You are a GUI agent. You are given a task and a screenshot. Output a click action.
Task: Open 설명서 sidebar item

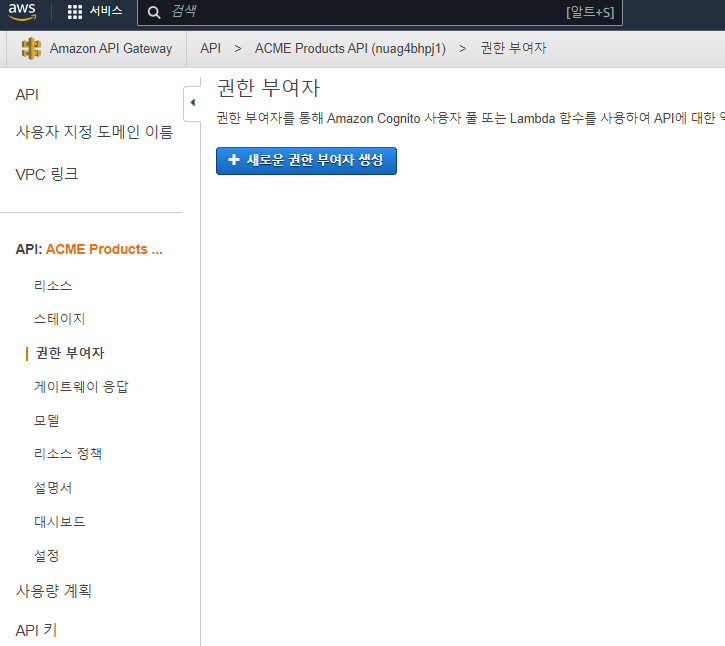[53, 488]
